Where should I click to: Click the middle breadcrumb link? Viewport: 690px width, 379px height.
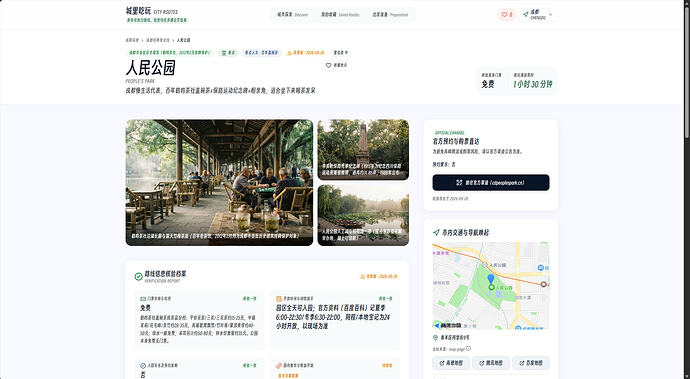pyautogui.click(x=158, y=40)
